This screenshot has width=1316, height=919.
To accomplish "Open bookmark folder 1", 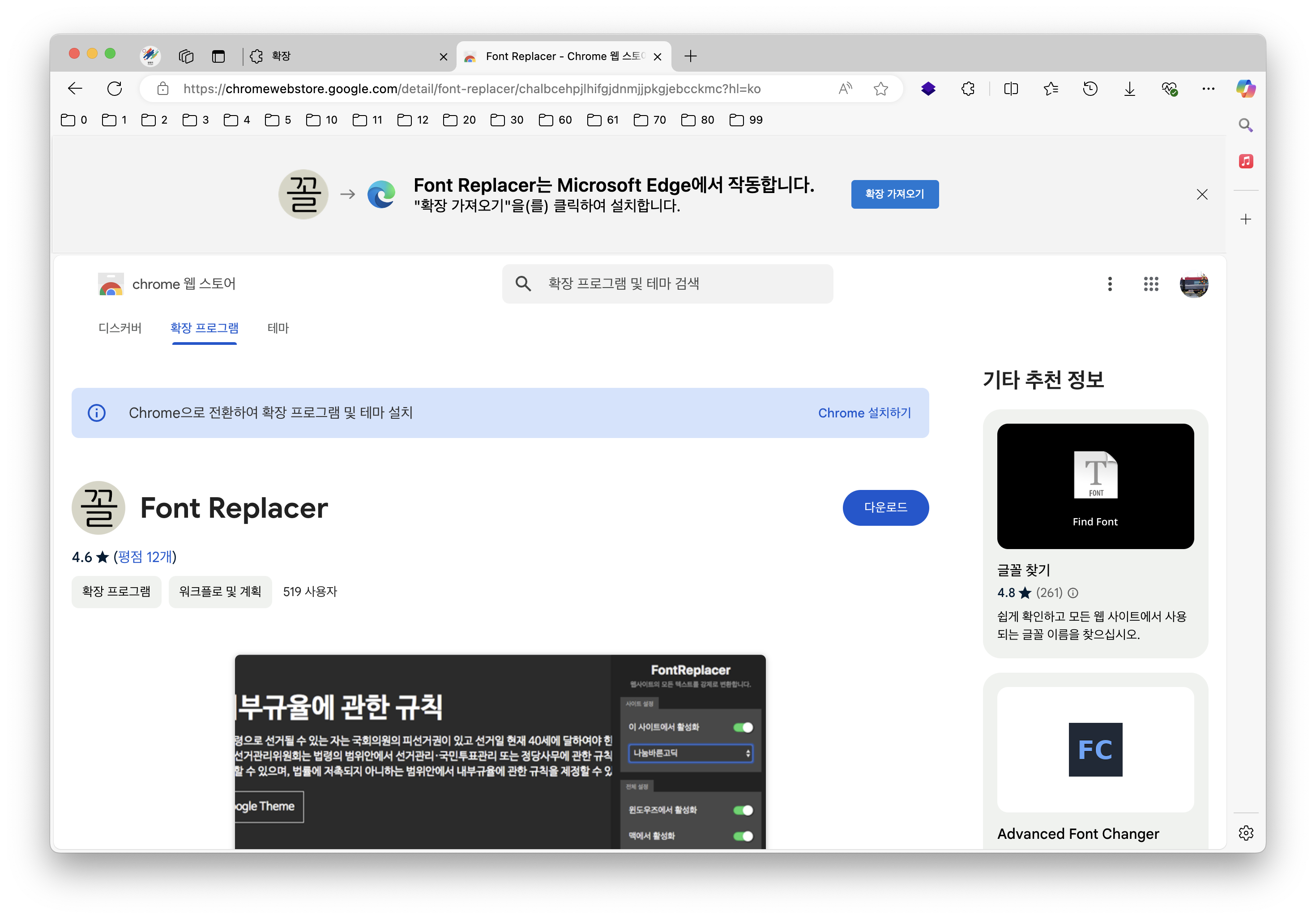I will [114, 120].
